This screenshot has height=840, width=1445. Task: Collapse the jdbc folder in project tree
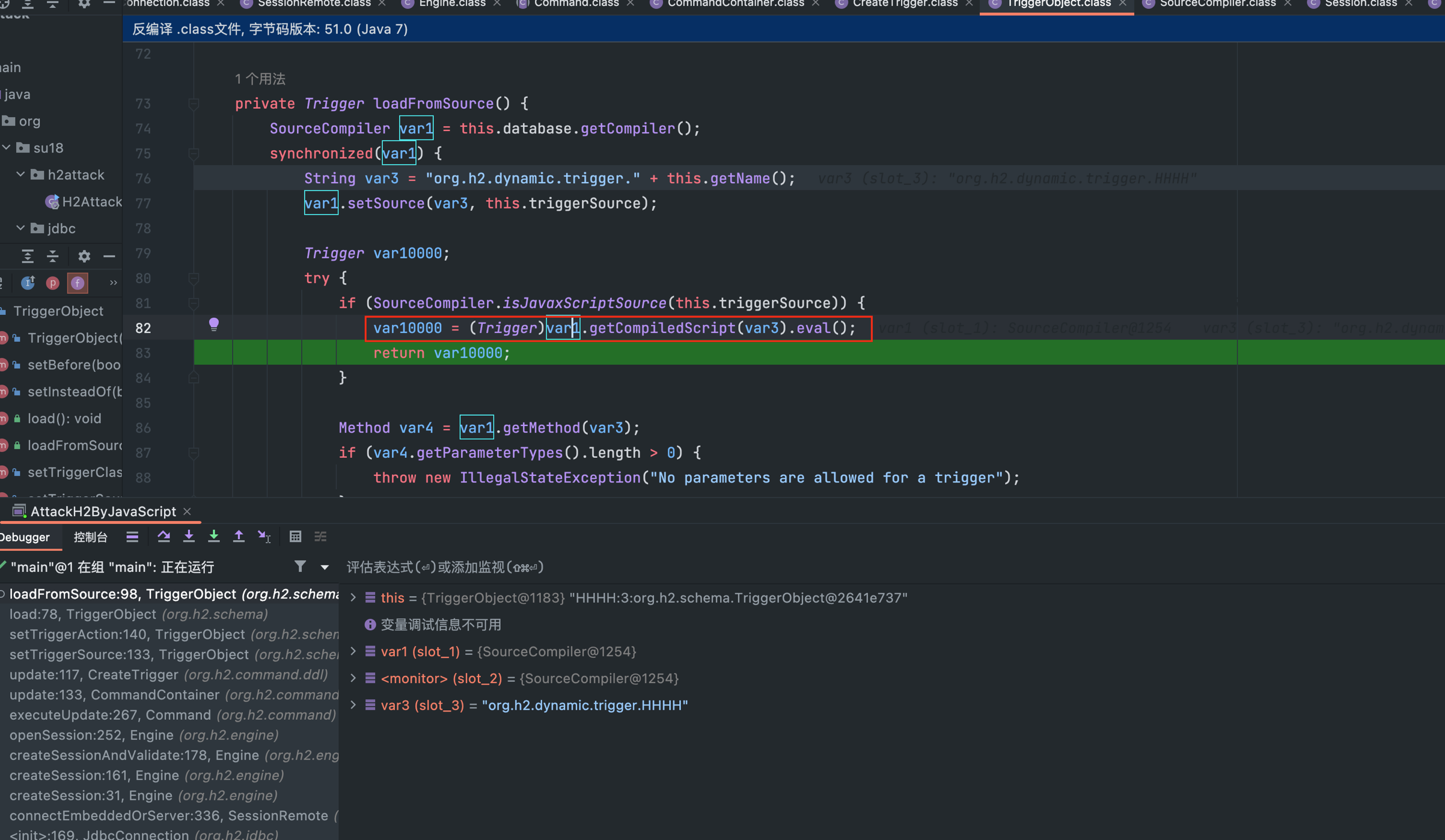(20, 228)
